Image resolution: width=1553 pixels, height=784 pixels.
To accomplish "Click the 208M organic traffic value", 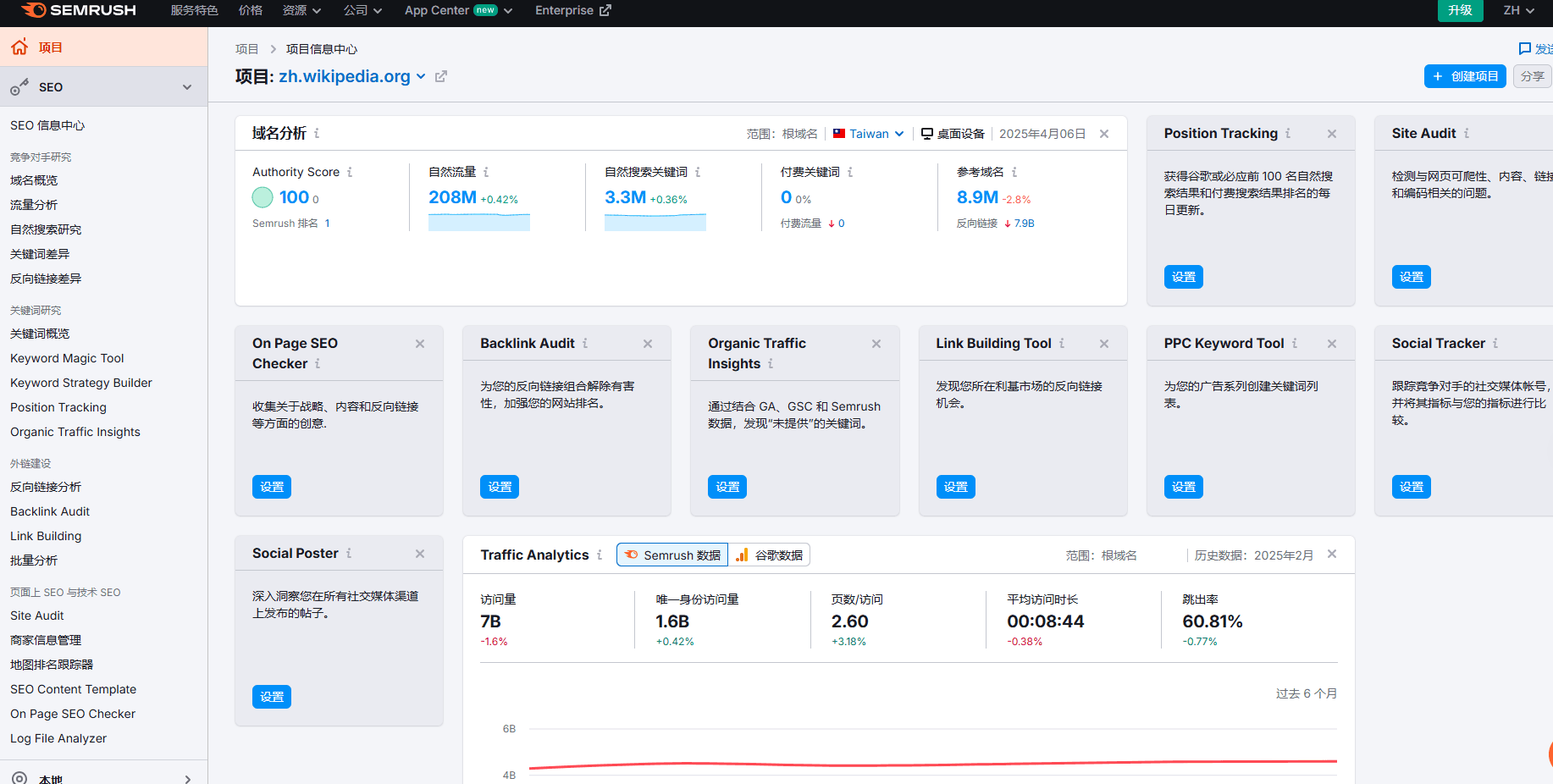I will 452,197.
